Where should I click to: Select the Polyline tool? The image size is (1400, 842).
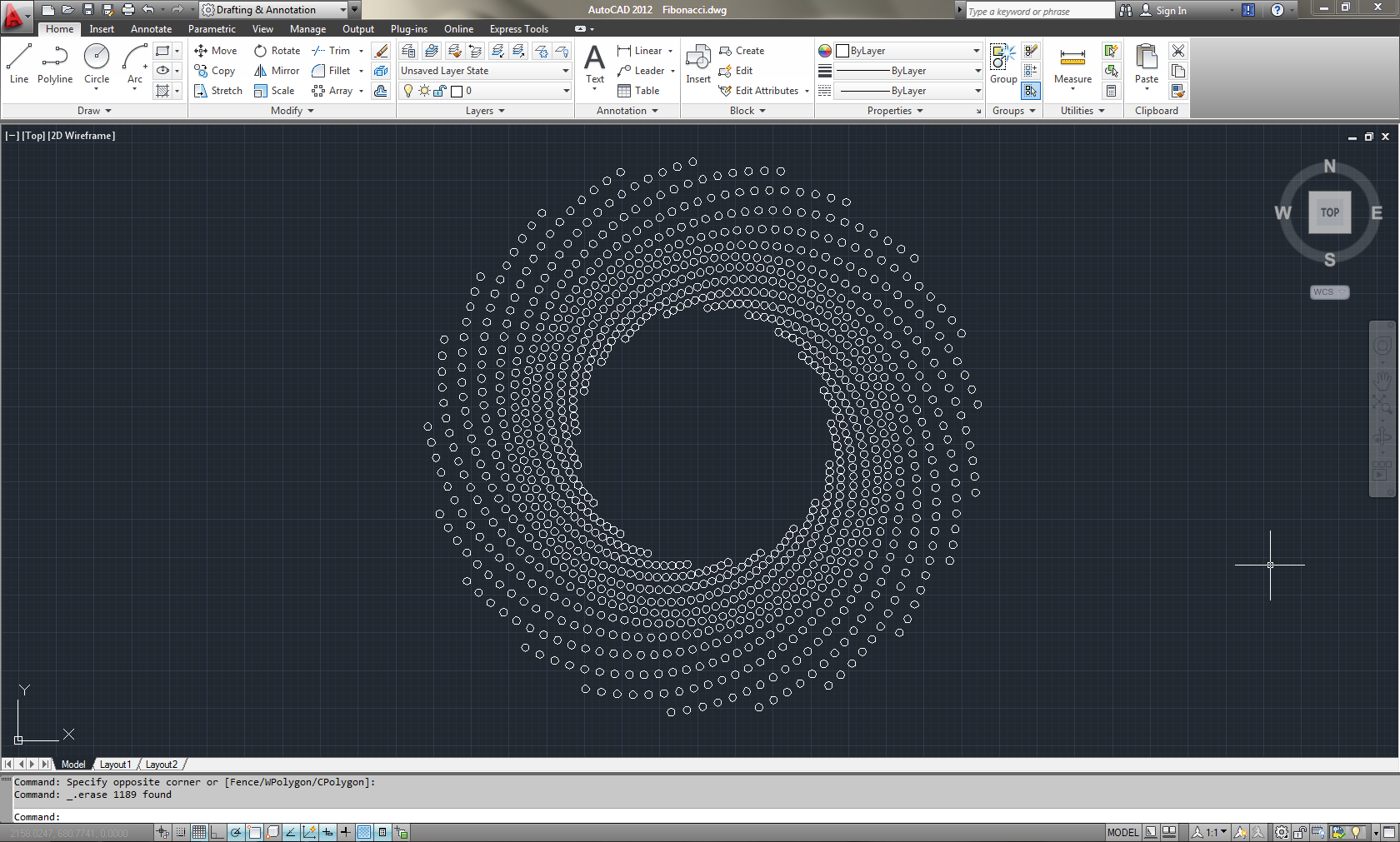pyautogui.click(x=55, y=58)
